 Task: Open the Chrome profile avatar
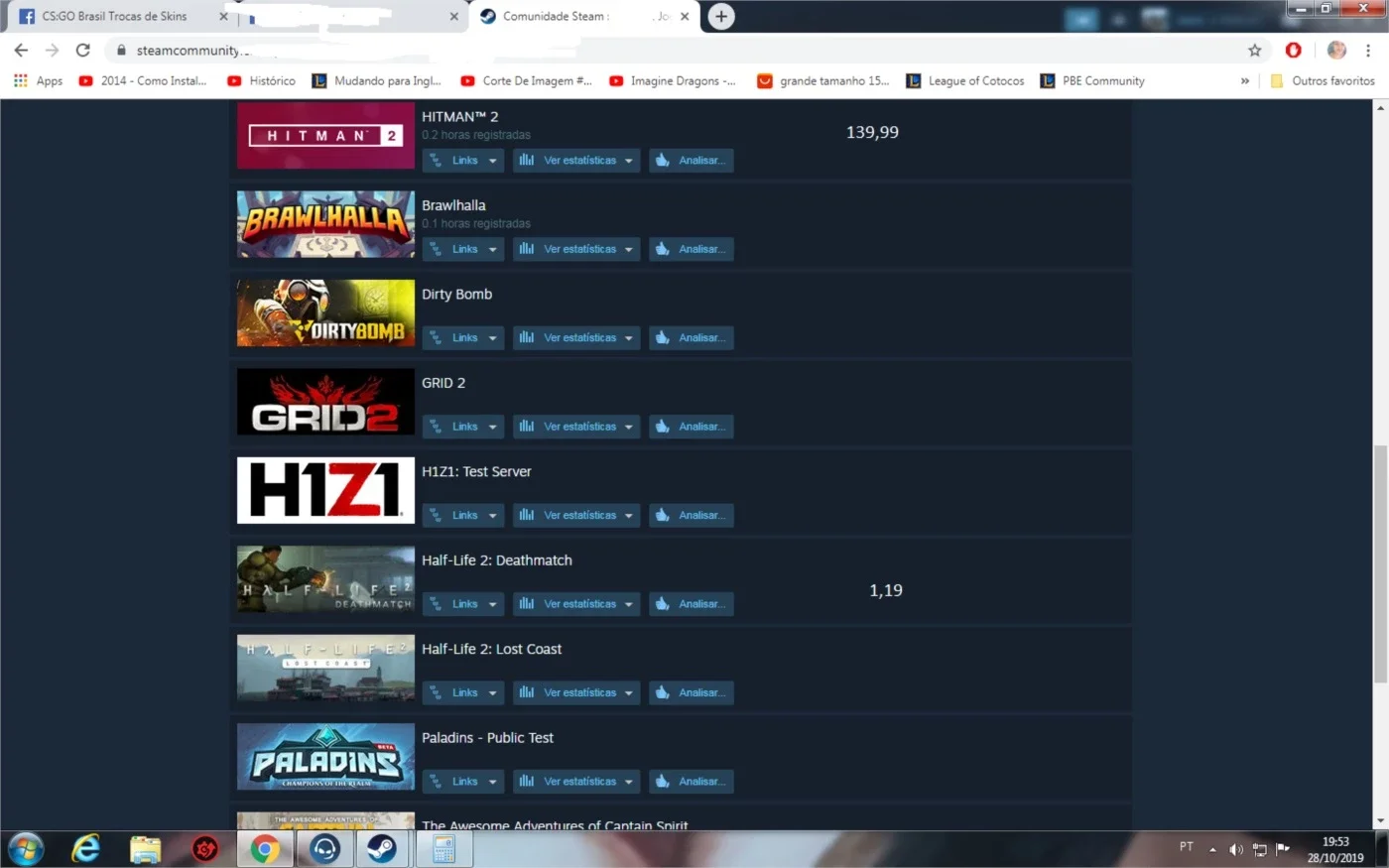[1336, 51]
